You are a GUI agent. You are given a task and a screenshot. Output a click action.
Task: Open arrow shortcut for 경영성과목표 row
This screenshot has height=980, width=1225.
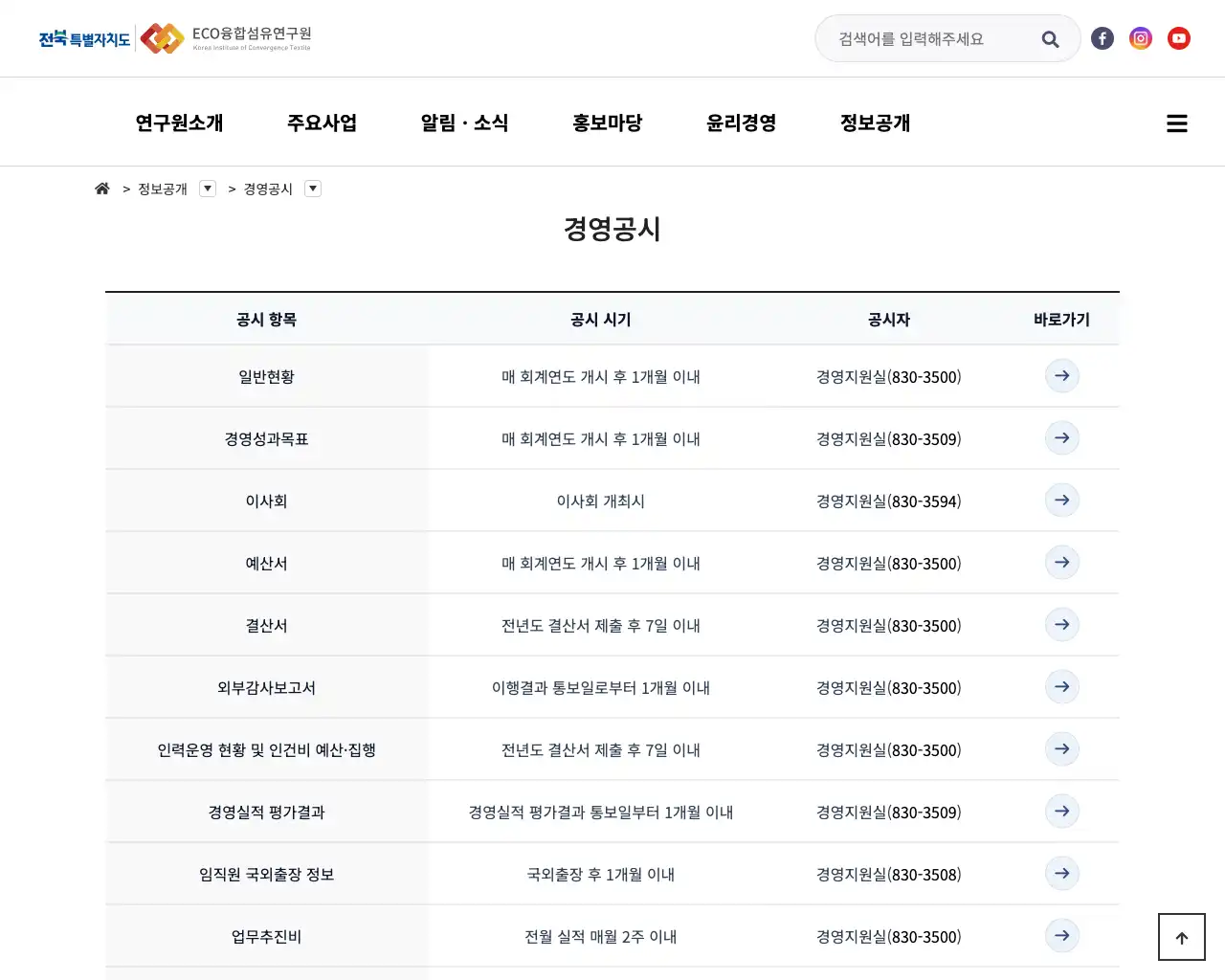[x=1062, y=438]
